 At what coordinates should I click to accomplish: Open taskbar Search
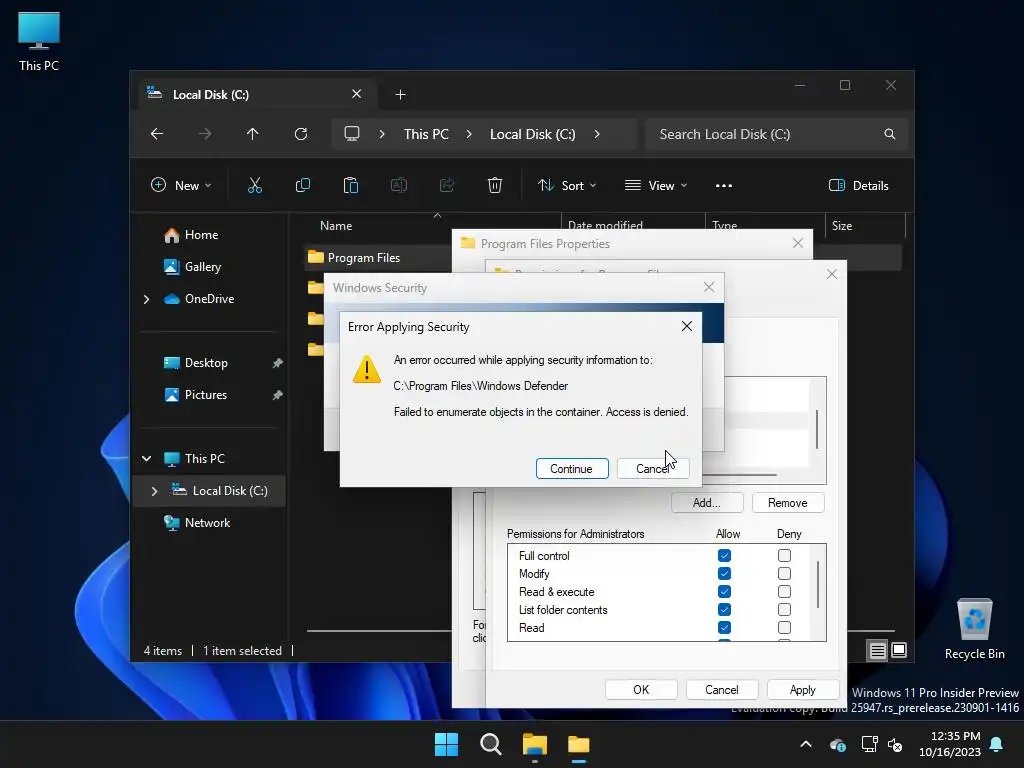click(490, 744)
